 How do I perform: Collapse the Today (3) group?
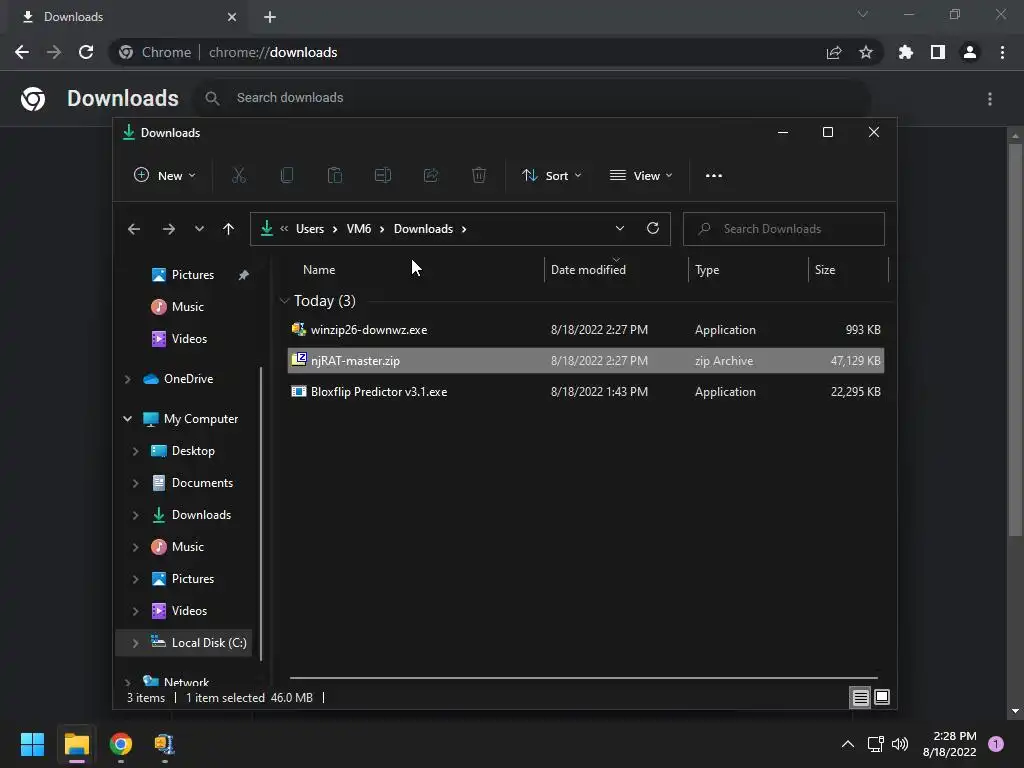[x=284, y=300]
